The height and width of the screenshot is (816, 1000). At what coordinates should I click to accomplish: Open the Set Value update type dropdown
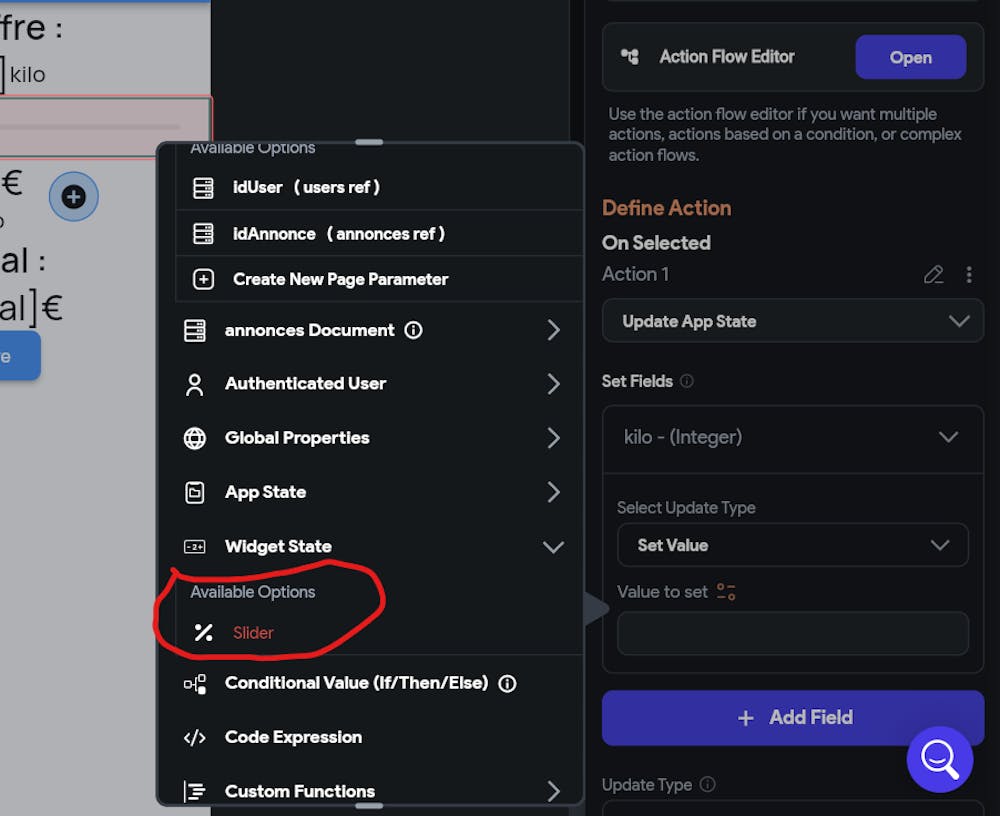792,545
